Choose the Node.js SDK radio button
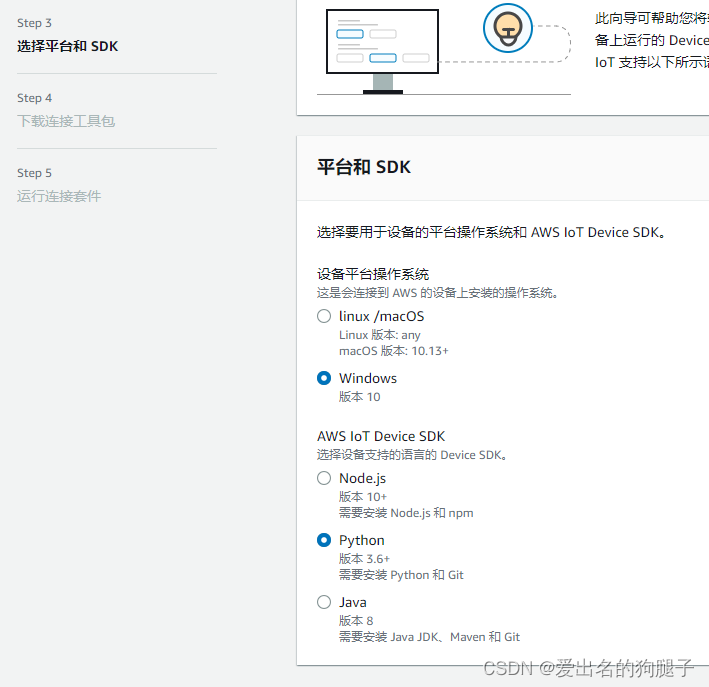The image size is (709, 687). click(324, 478)
